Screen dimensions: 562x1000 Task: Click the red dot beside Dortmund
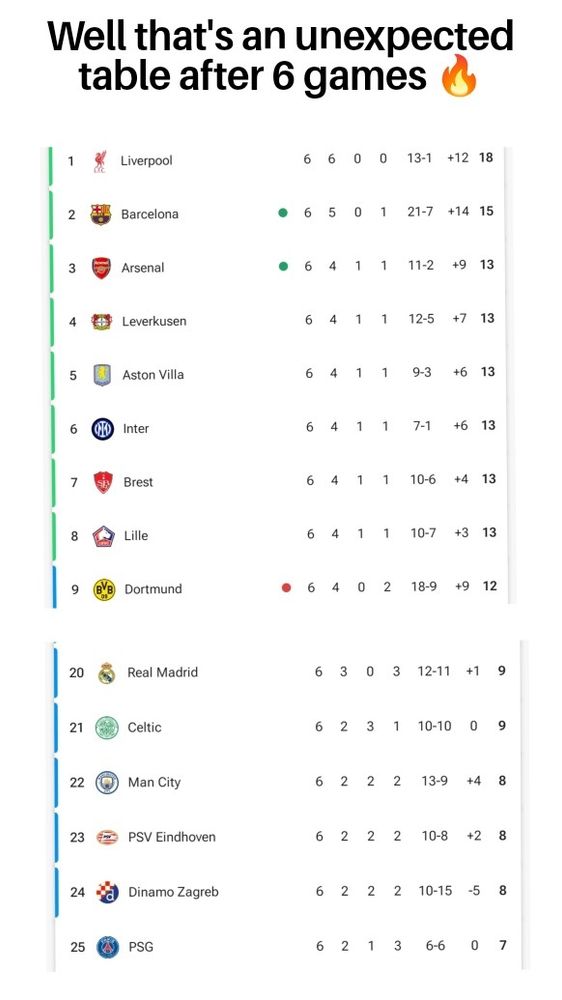286,588
